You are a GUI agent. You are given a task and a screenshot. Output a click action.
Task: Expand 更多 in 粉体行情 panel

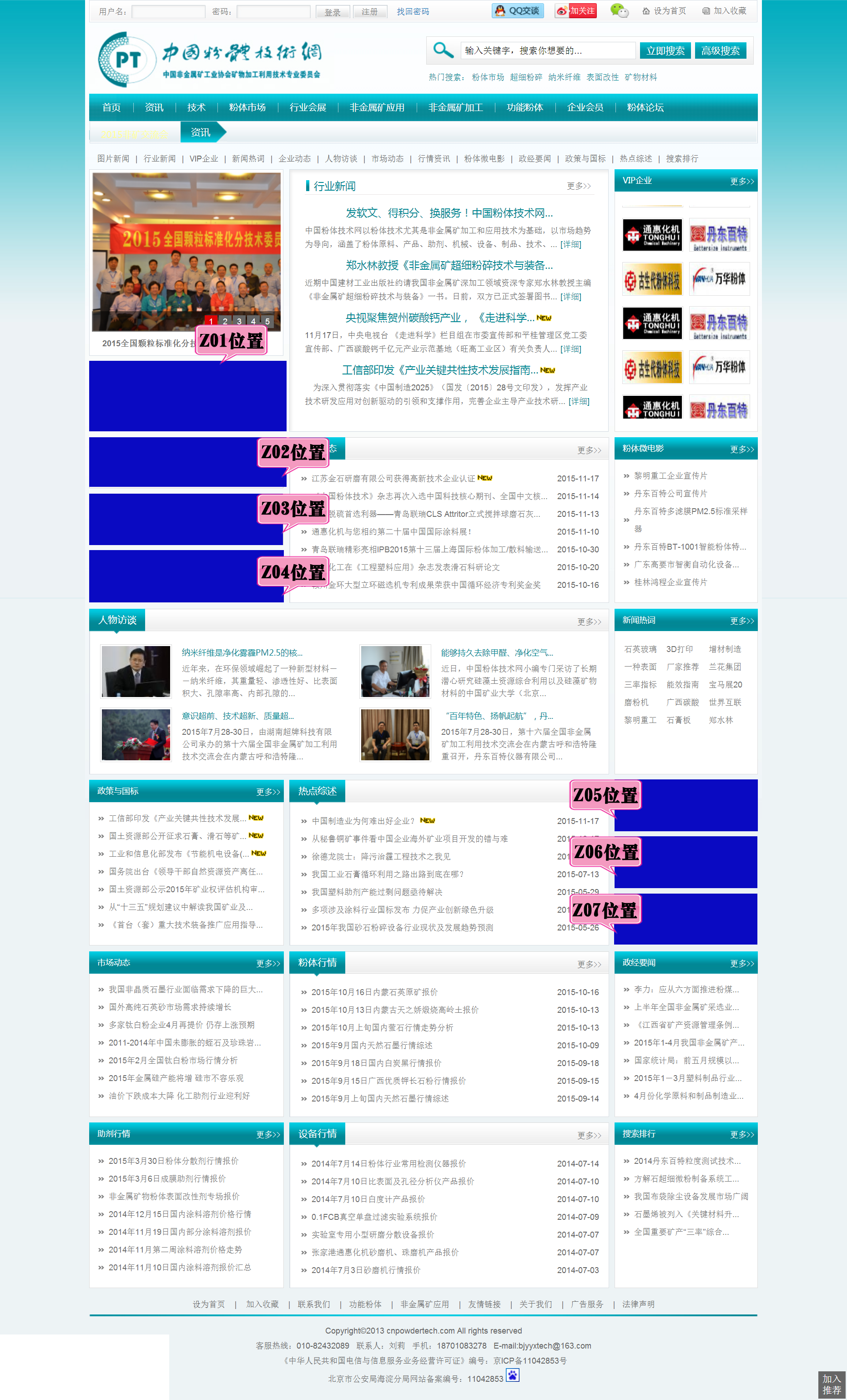589,964
